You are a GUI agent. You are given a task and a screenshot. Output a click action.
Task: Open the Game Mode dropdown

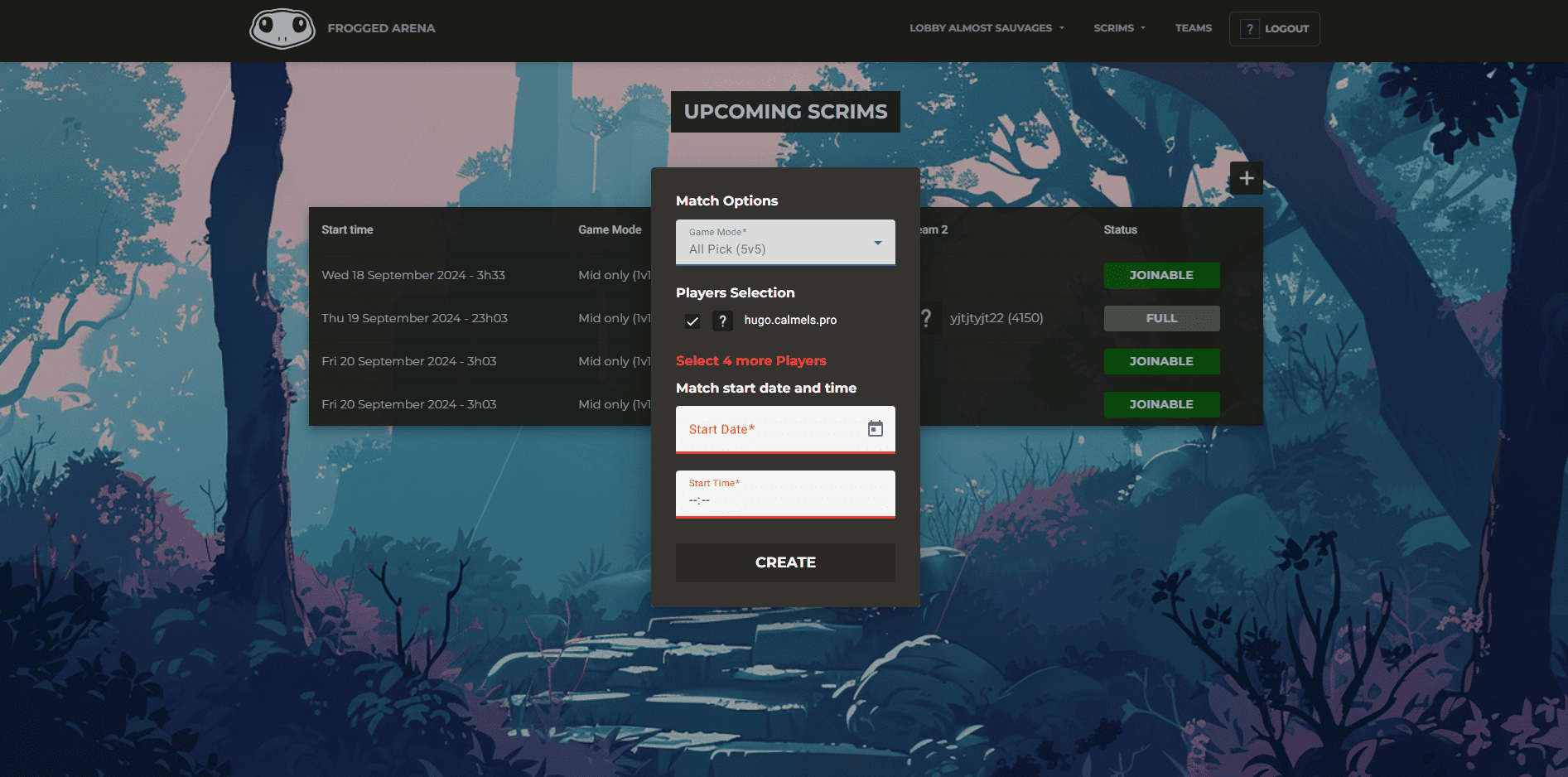785,242
